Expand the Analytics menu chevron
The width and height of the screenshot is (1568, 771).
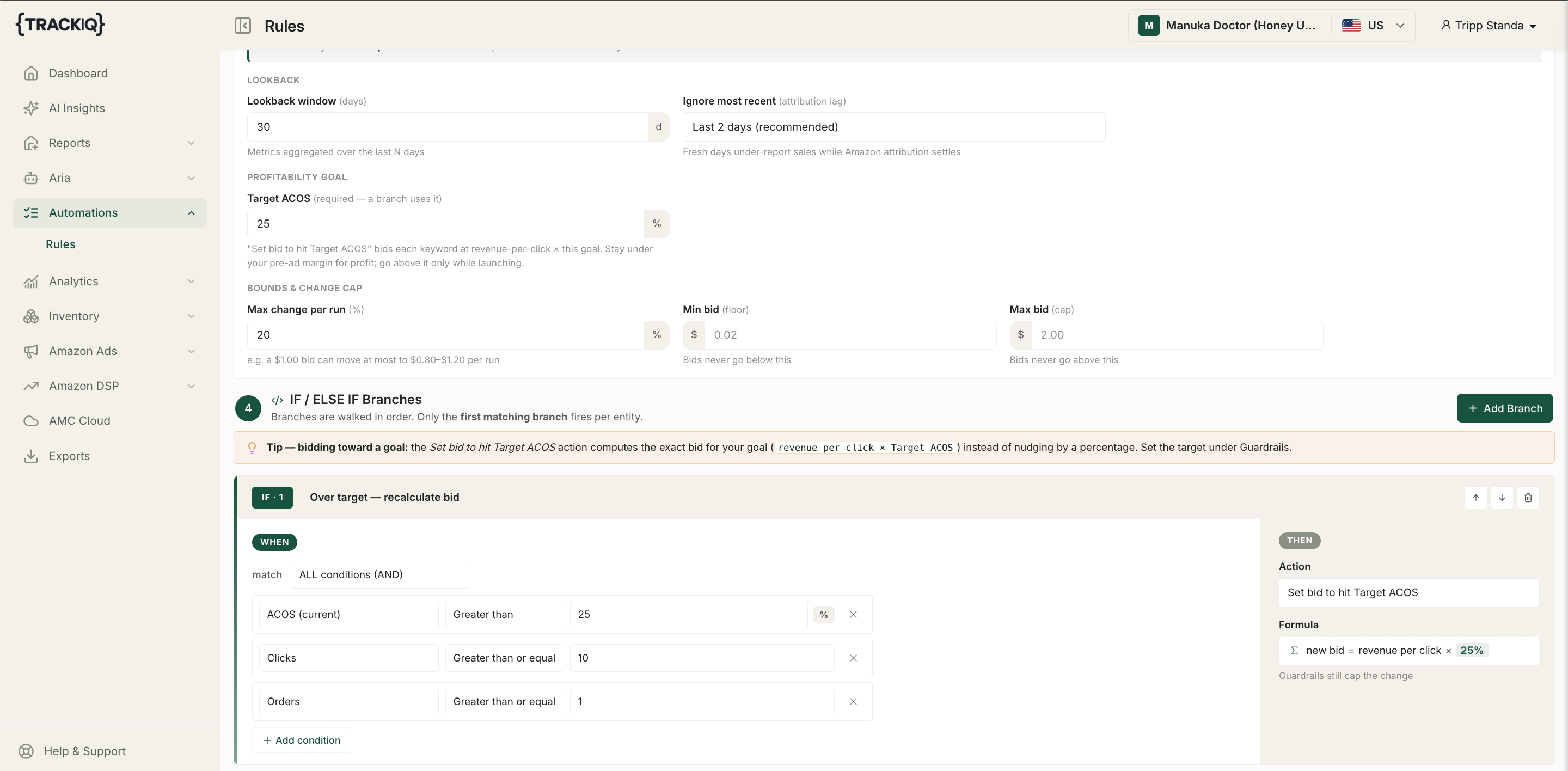191,281
